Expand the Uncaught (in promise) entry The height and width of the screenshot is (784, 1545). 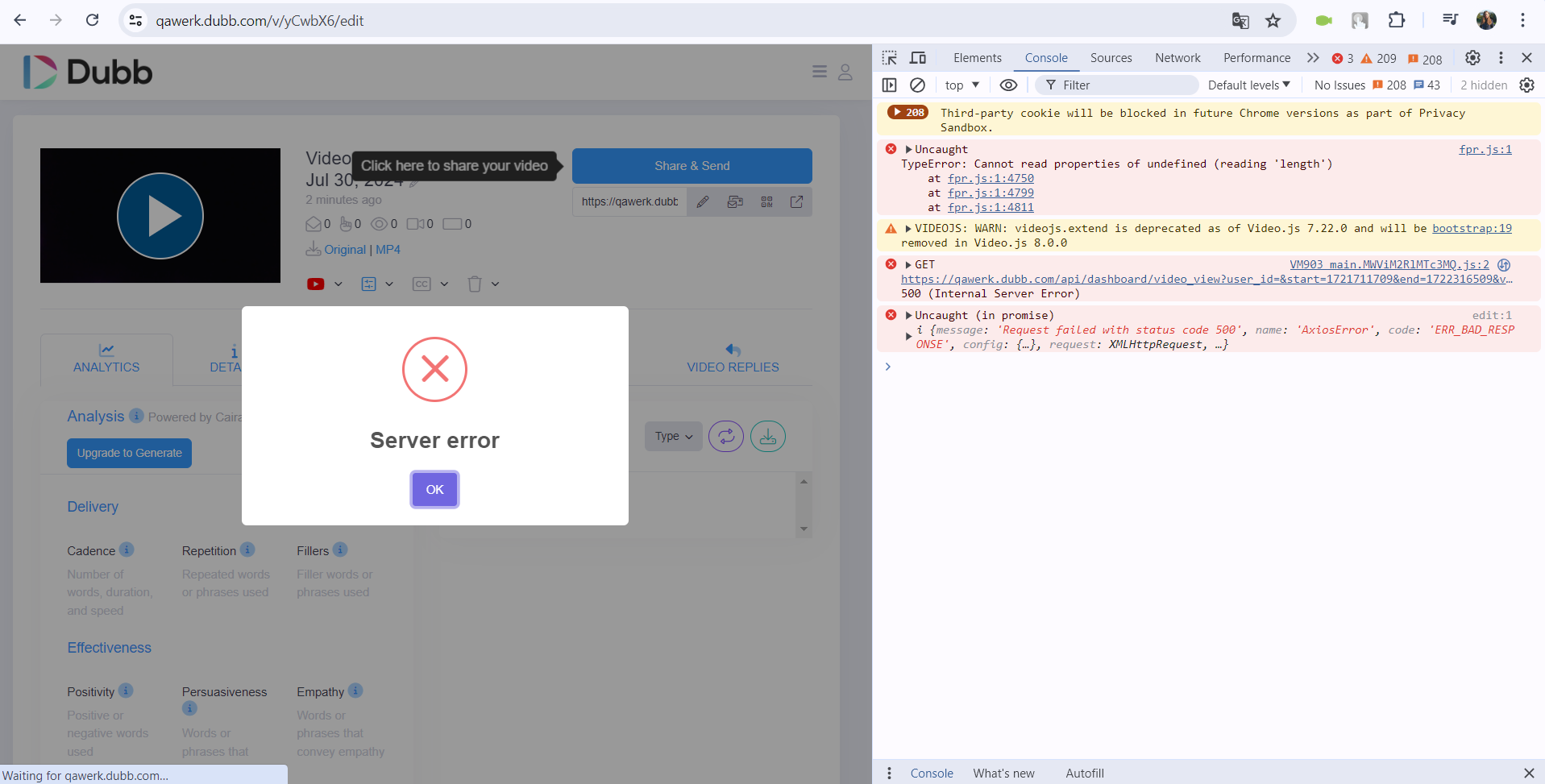pos(908,315)
